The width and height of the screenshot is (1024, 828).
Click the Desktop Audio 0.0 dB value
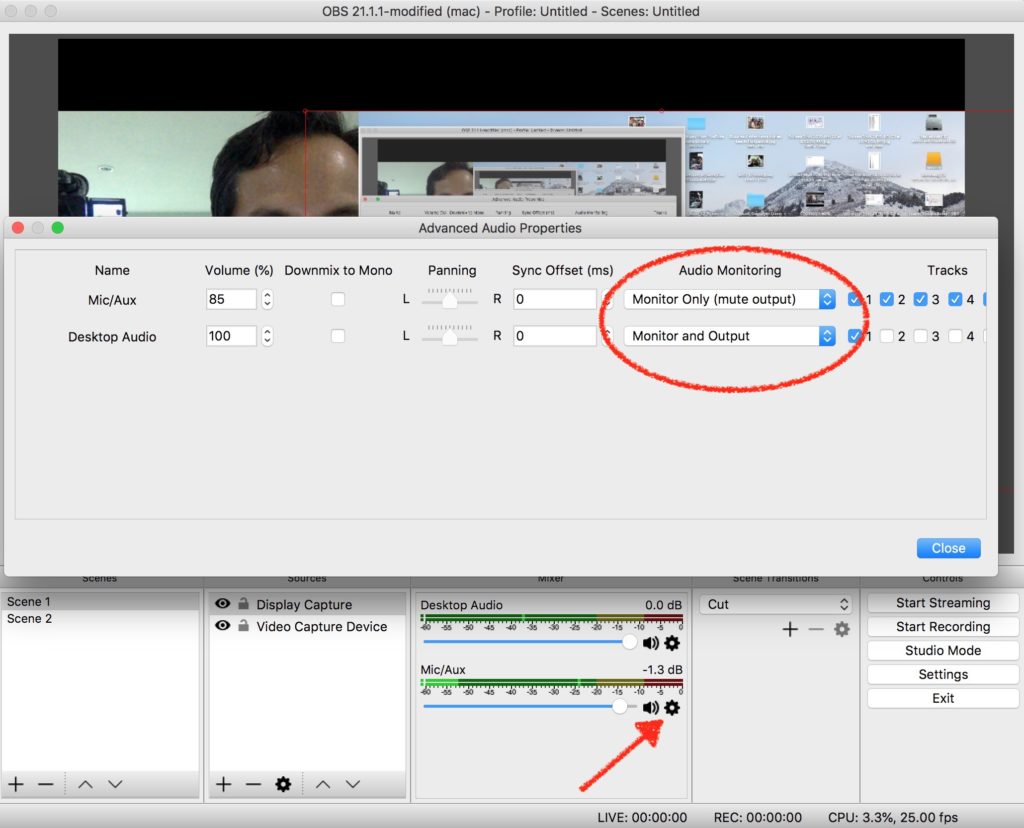click(664, 605)
